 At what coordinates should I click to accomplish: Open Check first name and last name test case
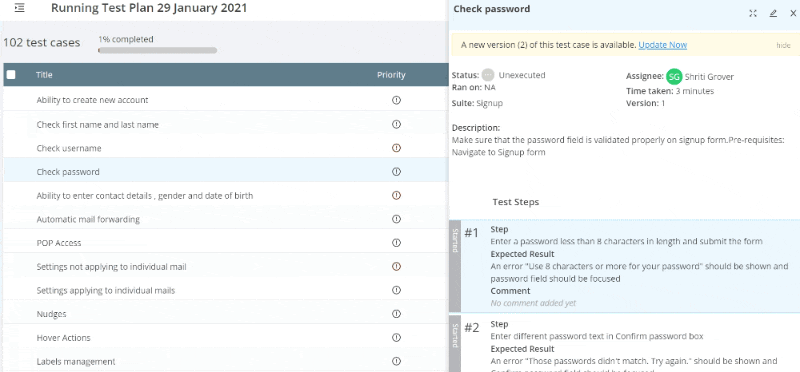pos(97,125)
